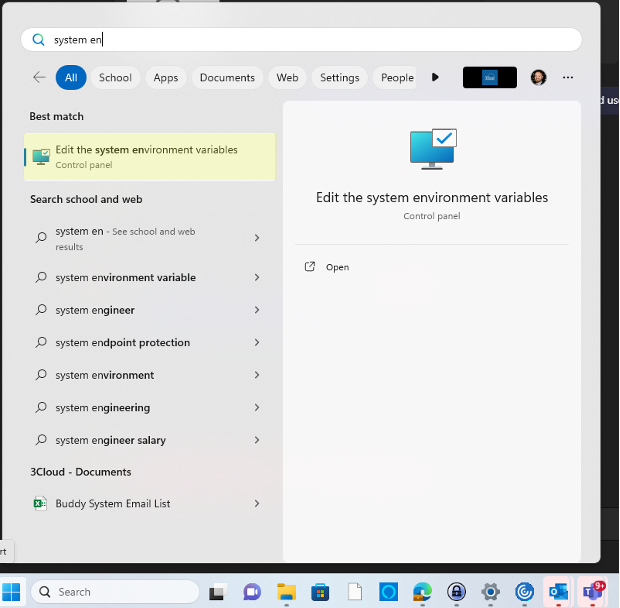Open the three-dot options menu
The height and width of the screenshot is (608, 620).
coord(568,77)
